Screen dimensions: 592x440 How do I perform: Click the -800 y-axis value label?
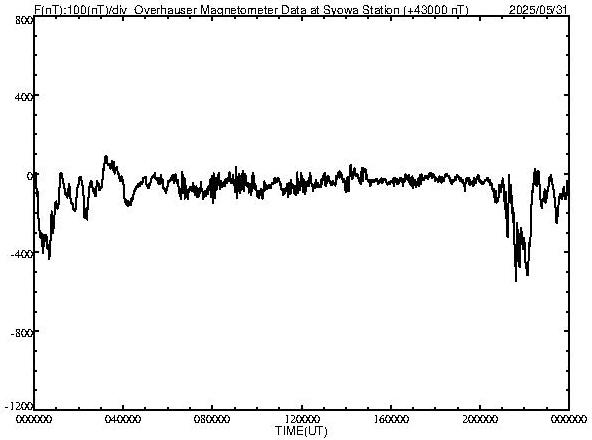pyautogui.click(x=22, y=333)
